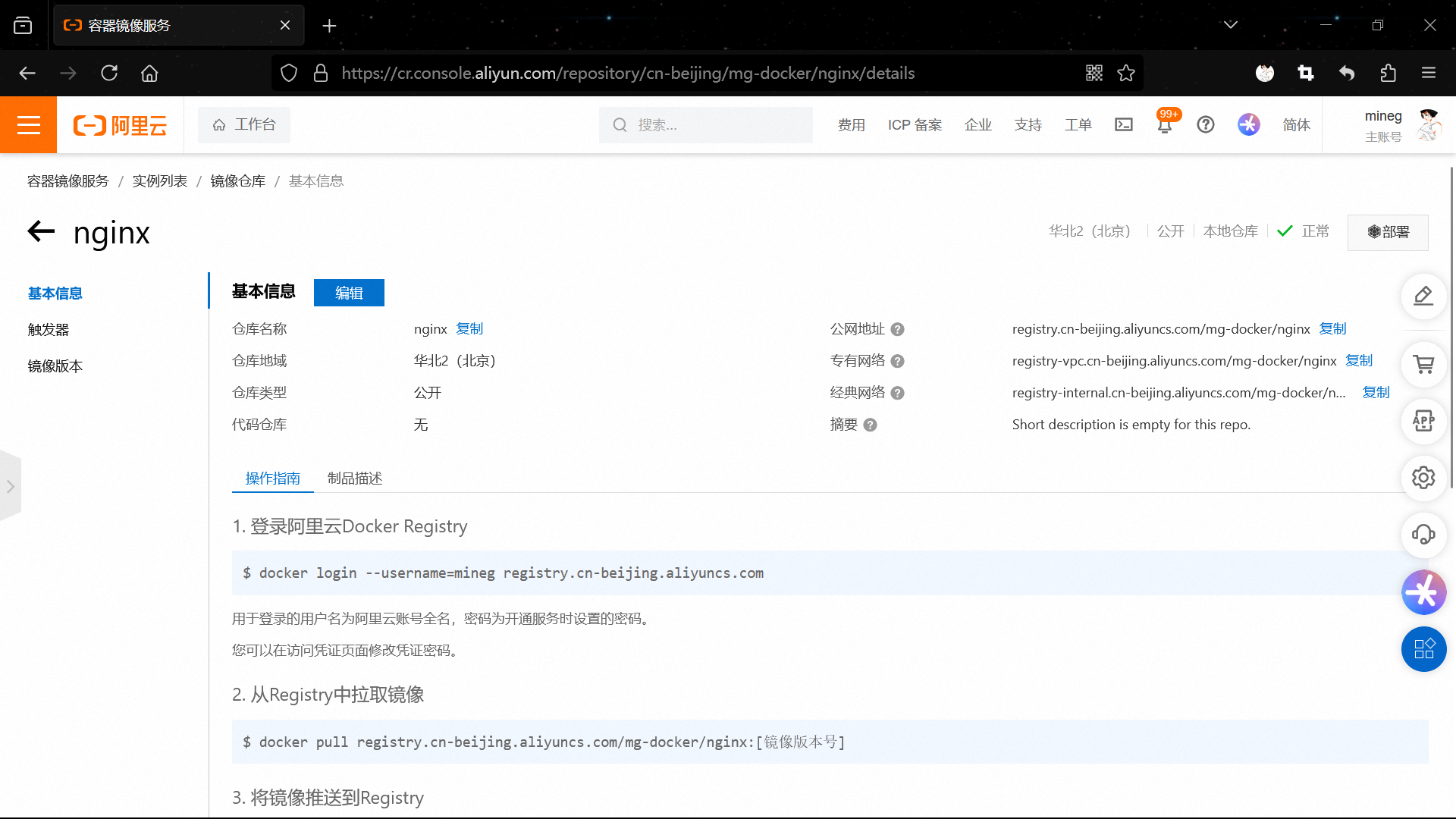Go back using the arrow beside nginx title
Image resolution: width=1456 pixels, height=819 pixels.
point(42,231)
